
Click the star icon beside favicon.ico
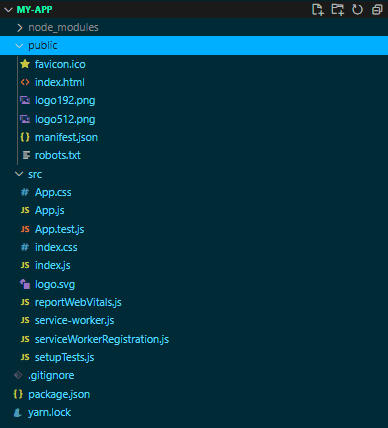pyautogui.click(x=25, y=64)
